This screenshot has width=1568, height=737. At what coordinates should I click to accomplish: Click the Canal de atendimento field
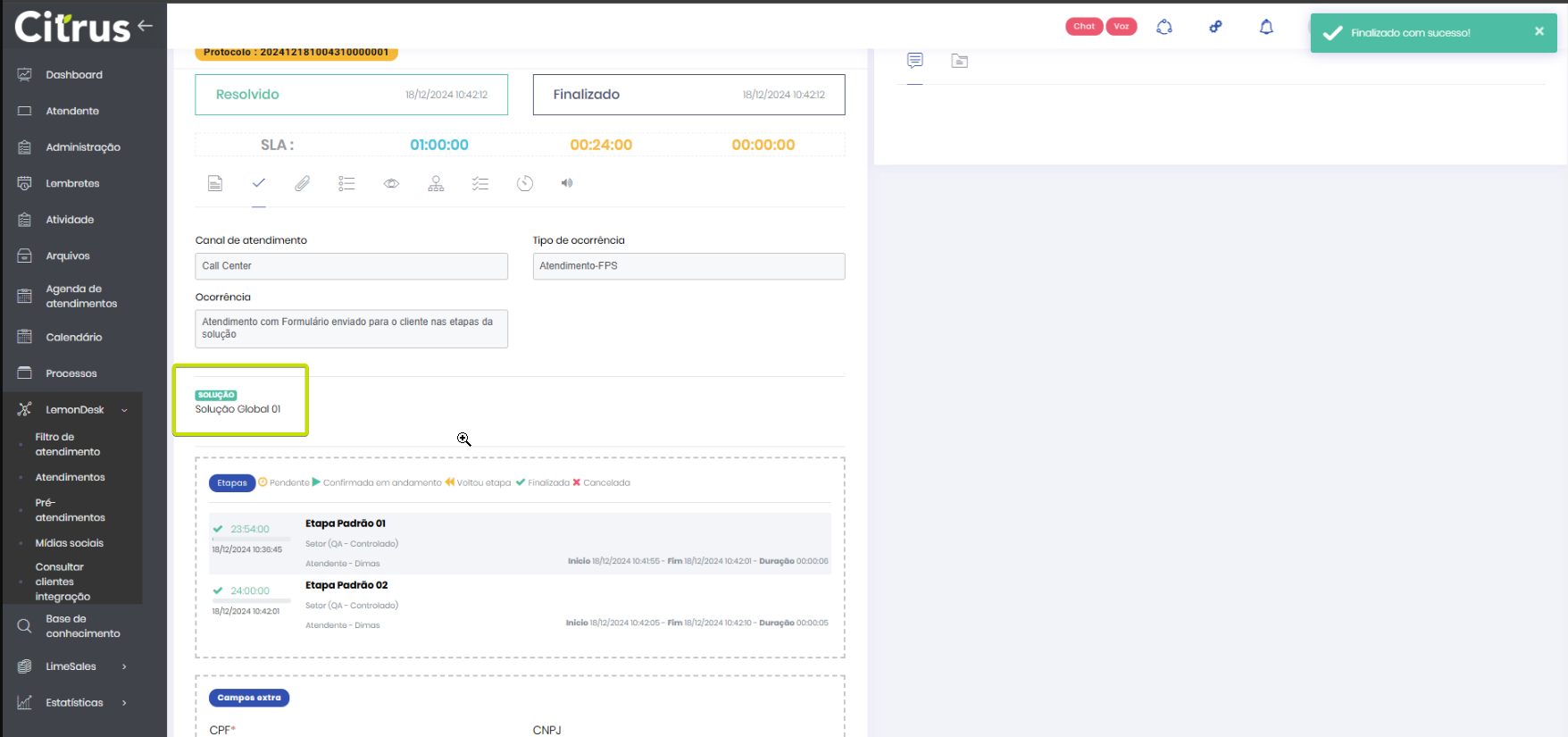[351, 266]
